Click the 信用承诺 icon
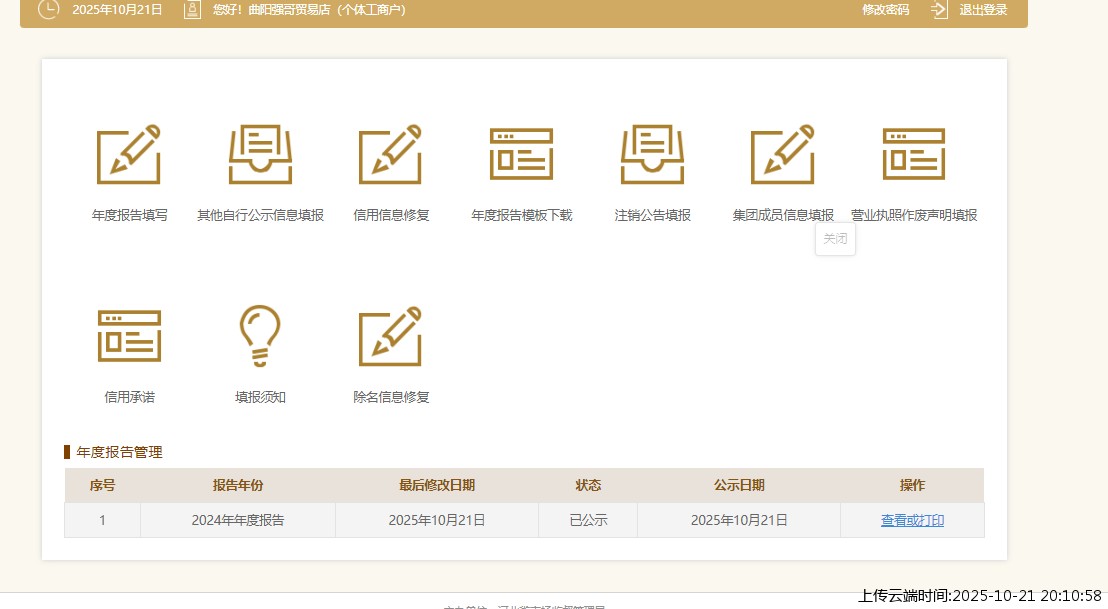The height and width of the screenshot is (609, 1108). (129, 336)
